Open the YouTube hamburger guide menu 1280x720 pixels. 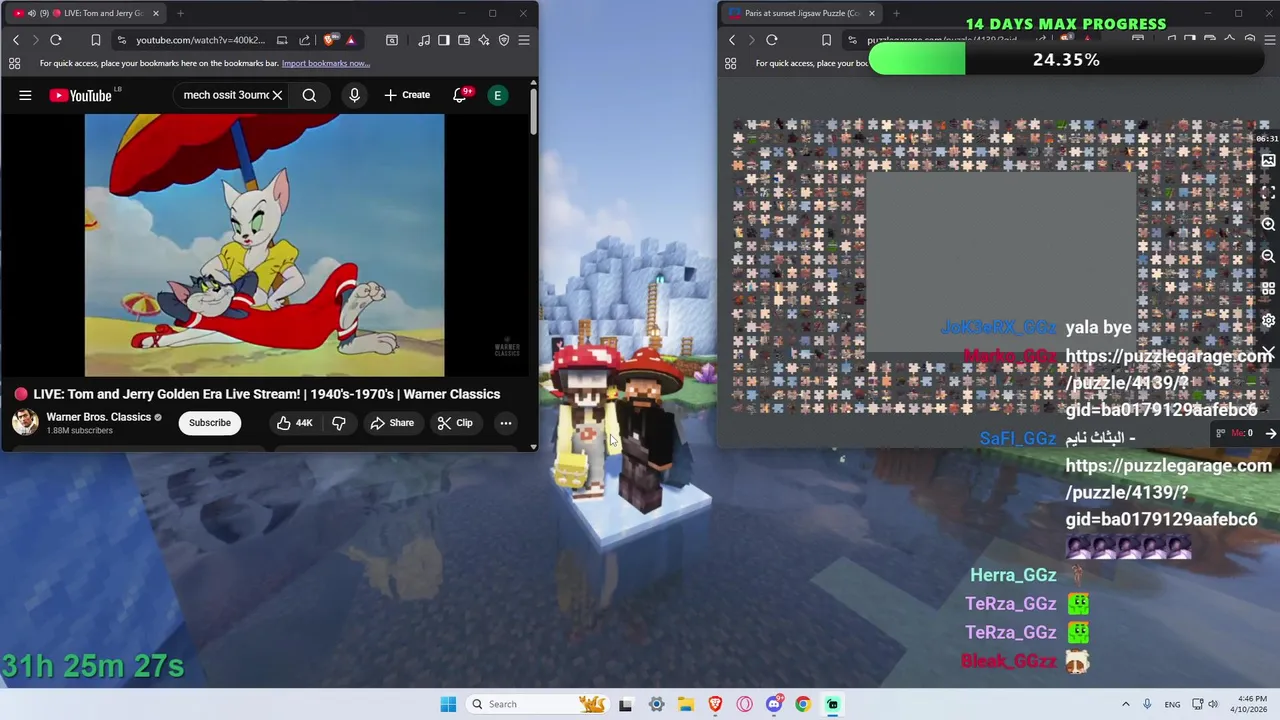(x=25, y=95)
